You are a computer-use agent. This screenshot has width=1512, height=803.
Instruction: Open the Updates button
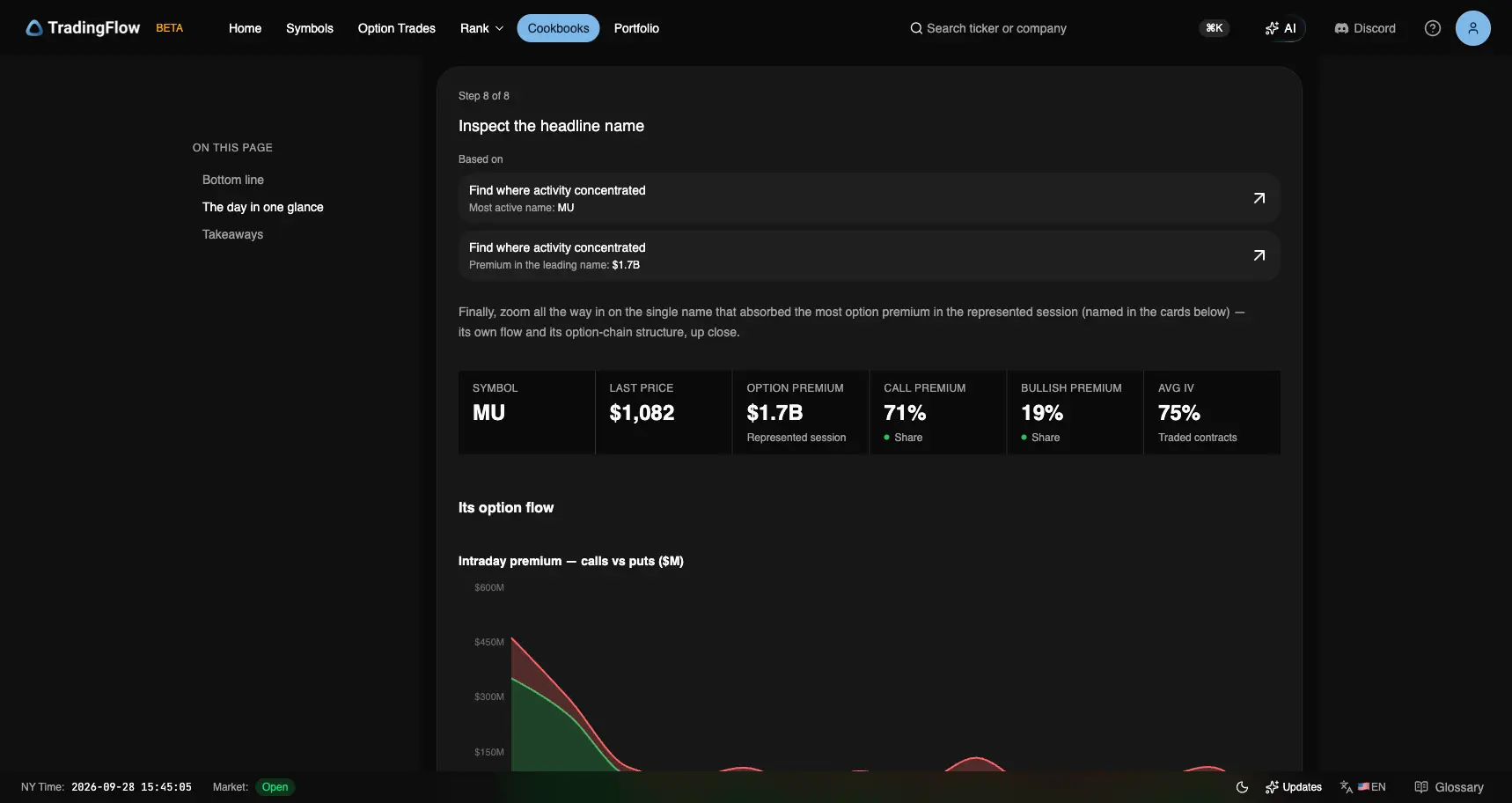(1294, 787)
